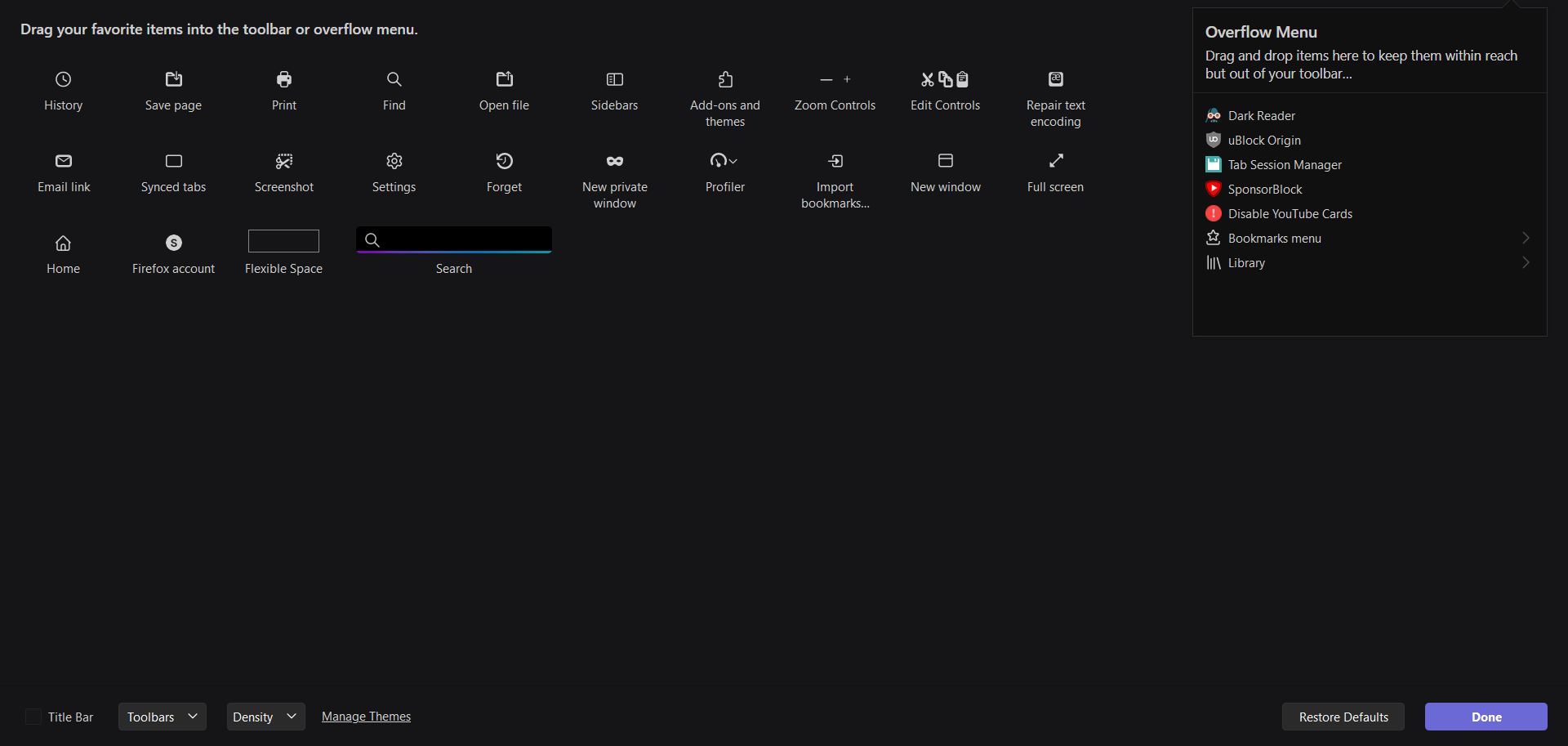Screen dimensions: 1568x746
Task: Click the Home house icon
Action: pos(63,243)
